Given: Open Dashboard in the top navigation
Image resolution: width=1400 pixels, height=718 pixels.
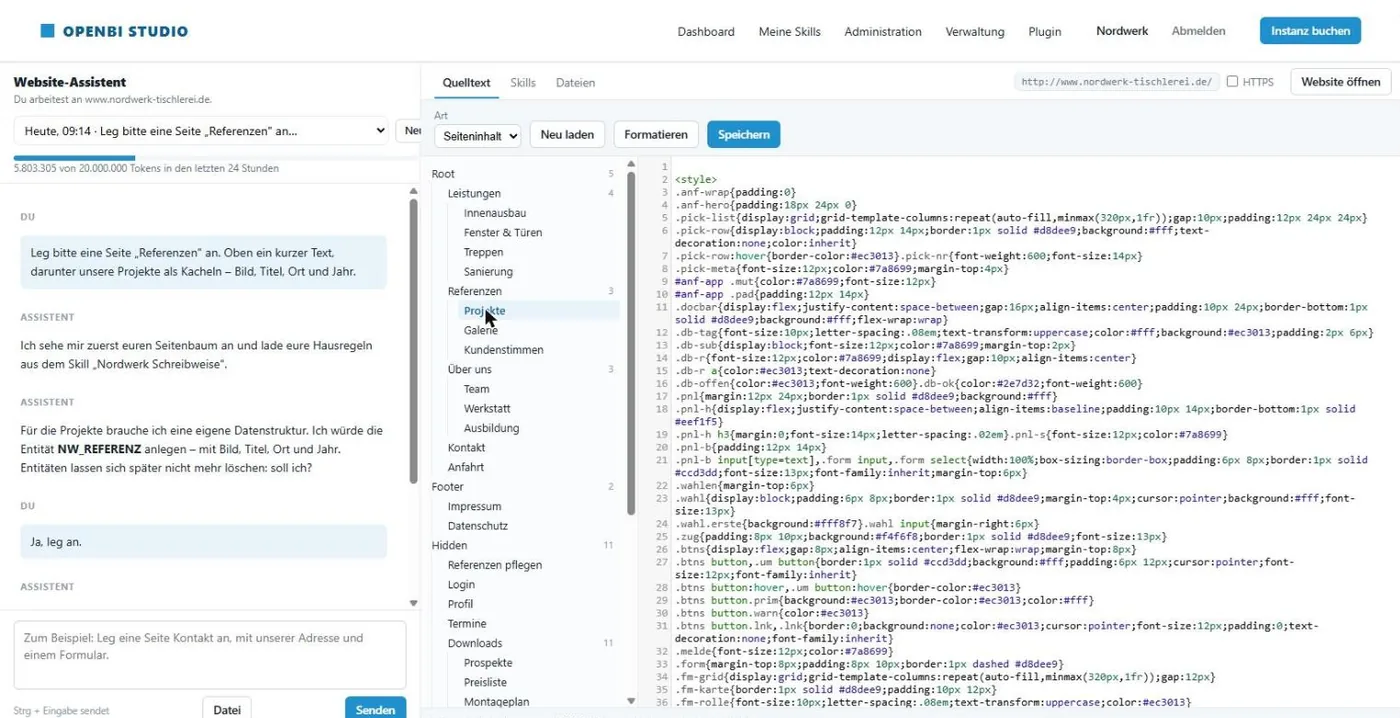Looking at the screenshot, I should click(706, 31).
